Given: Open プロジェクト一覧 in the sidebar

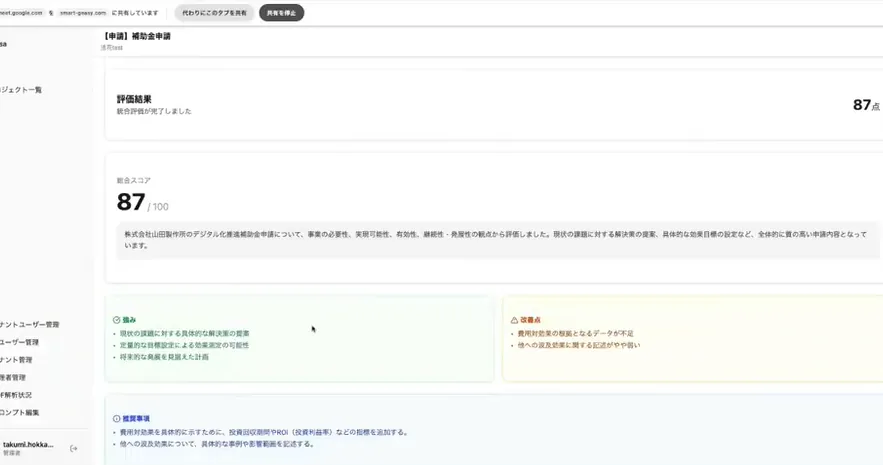Looking at the screenshot, I should 21,90.
